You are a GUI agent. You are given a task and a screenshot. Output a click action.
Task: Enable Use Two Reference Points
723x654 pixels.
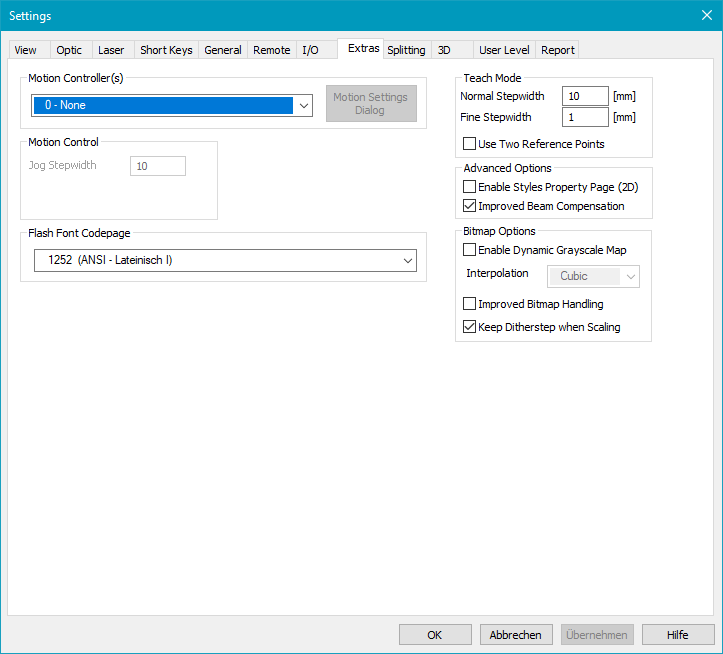coord(470,144)
